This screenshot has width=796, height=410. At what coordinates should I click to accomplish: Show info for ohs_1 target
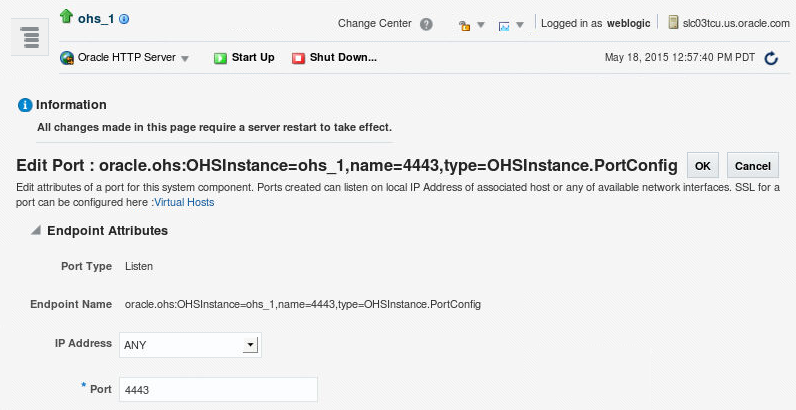(124, 19)
